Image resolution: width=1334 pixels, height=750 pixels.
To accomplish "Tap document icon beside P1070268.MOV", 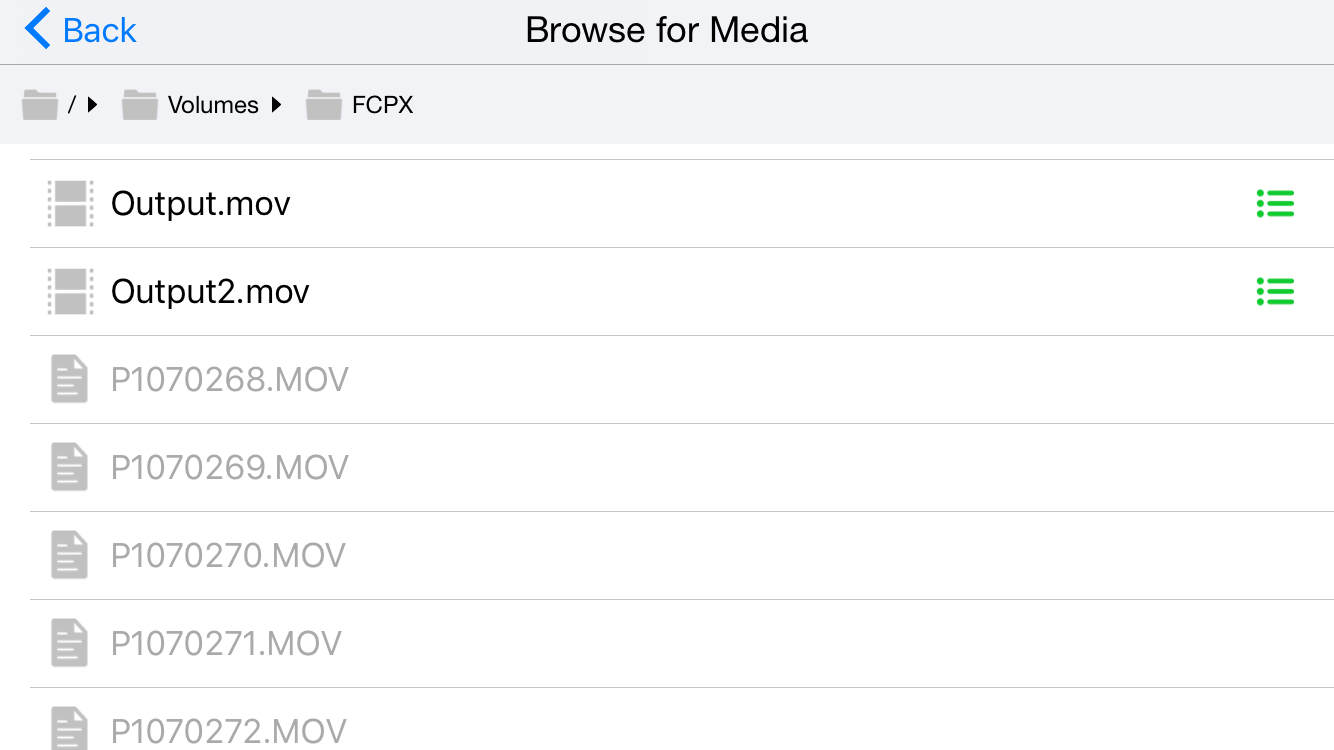I will tap(69, 380).
